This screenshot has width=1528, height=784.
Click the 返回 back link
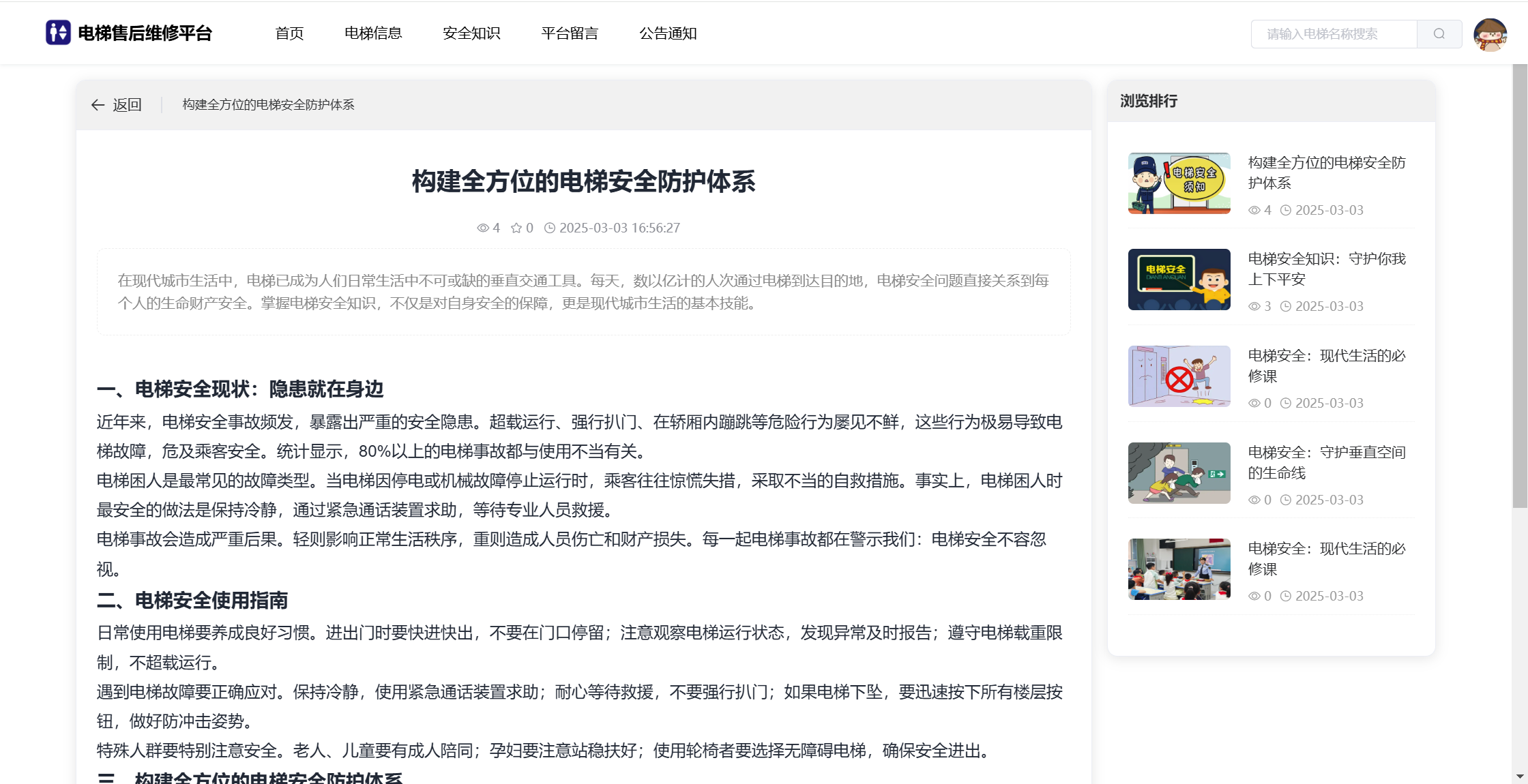pyautogui.click(x=127, y=105)
